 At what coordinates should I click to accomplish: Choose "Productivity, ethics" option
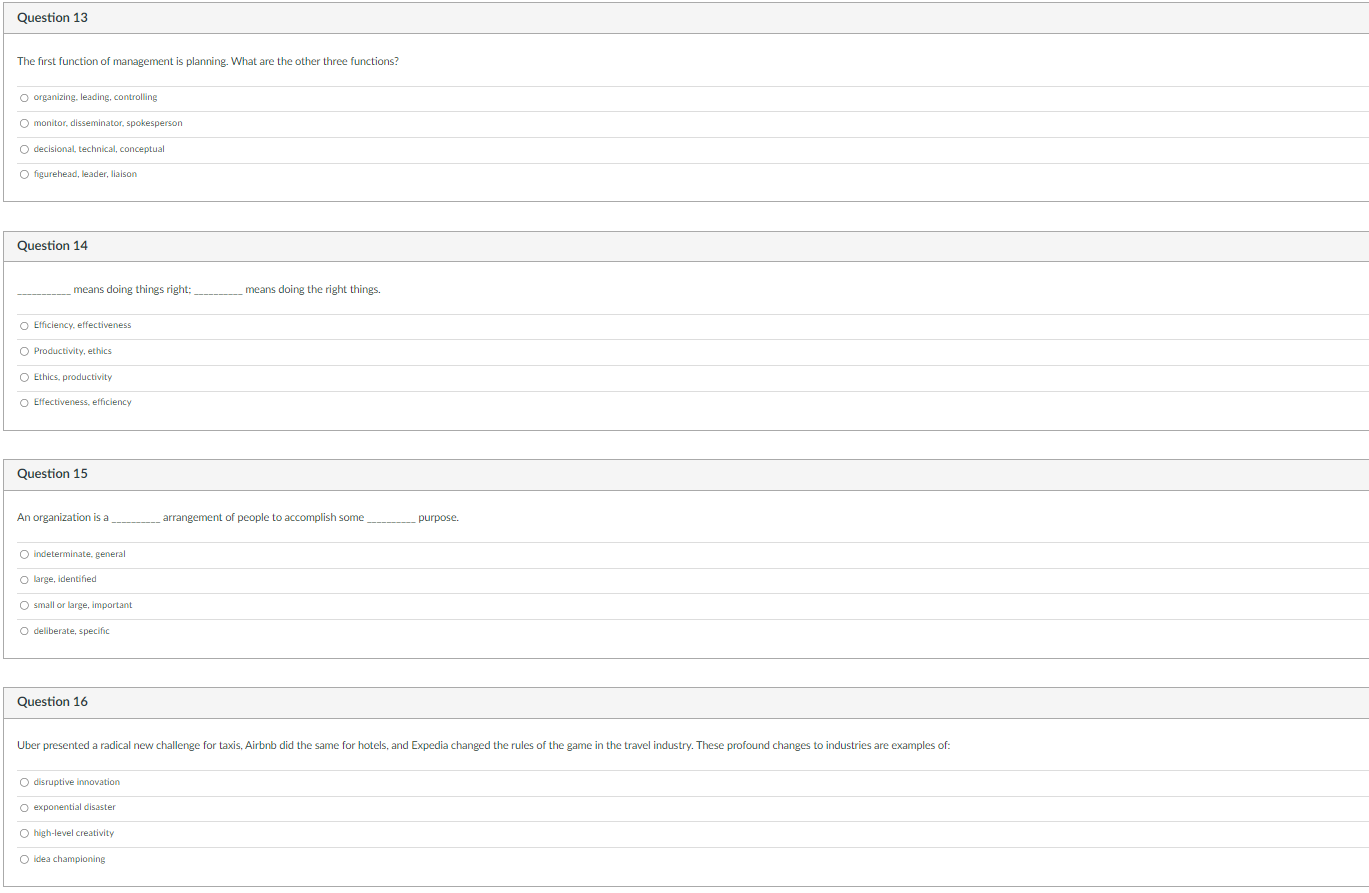24,351
